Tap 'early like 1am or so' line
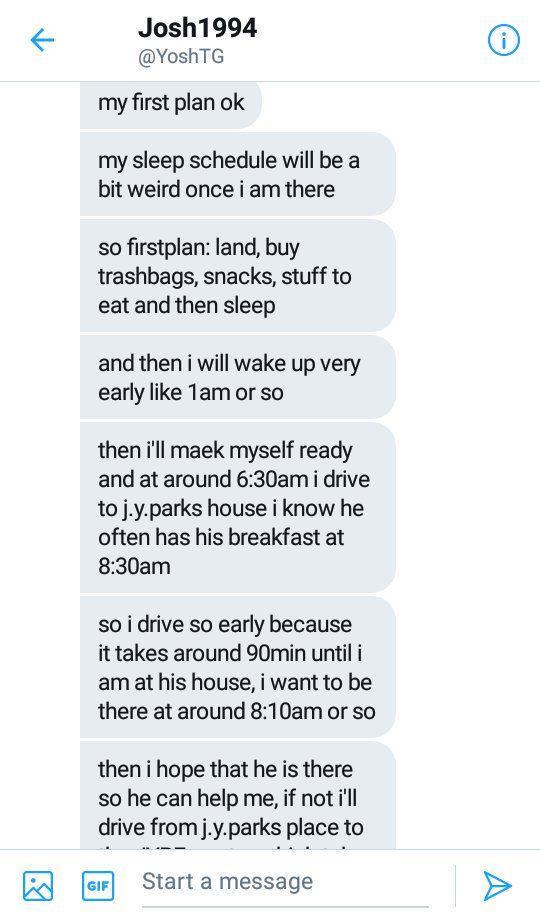Viewport: 540px width, 923px height. [191, 393]
